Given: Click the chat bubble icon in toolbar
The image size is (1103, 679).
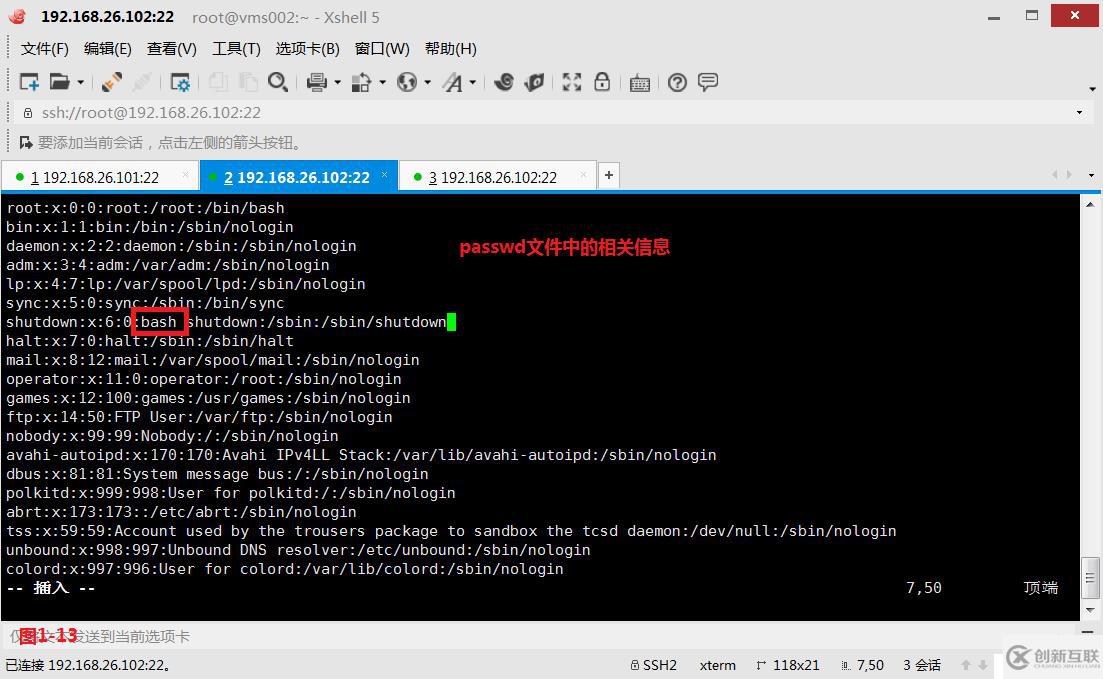Looking at the screenshot, I should [708, 82].
